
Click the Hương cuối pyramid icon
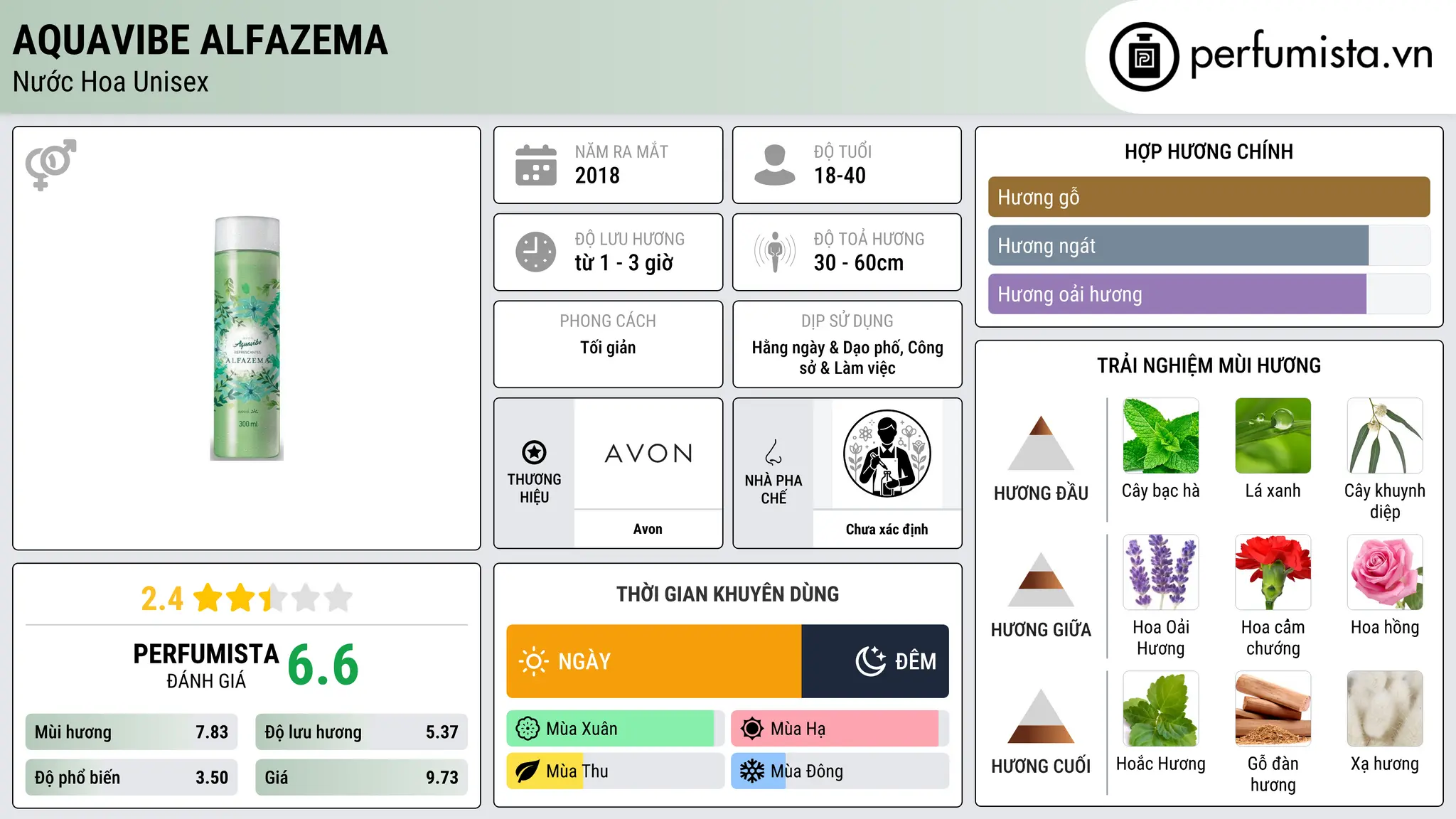click(1041, 716)
